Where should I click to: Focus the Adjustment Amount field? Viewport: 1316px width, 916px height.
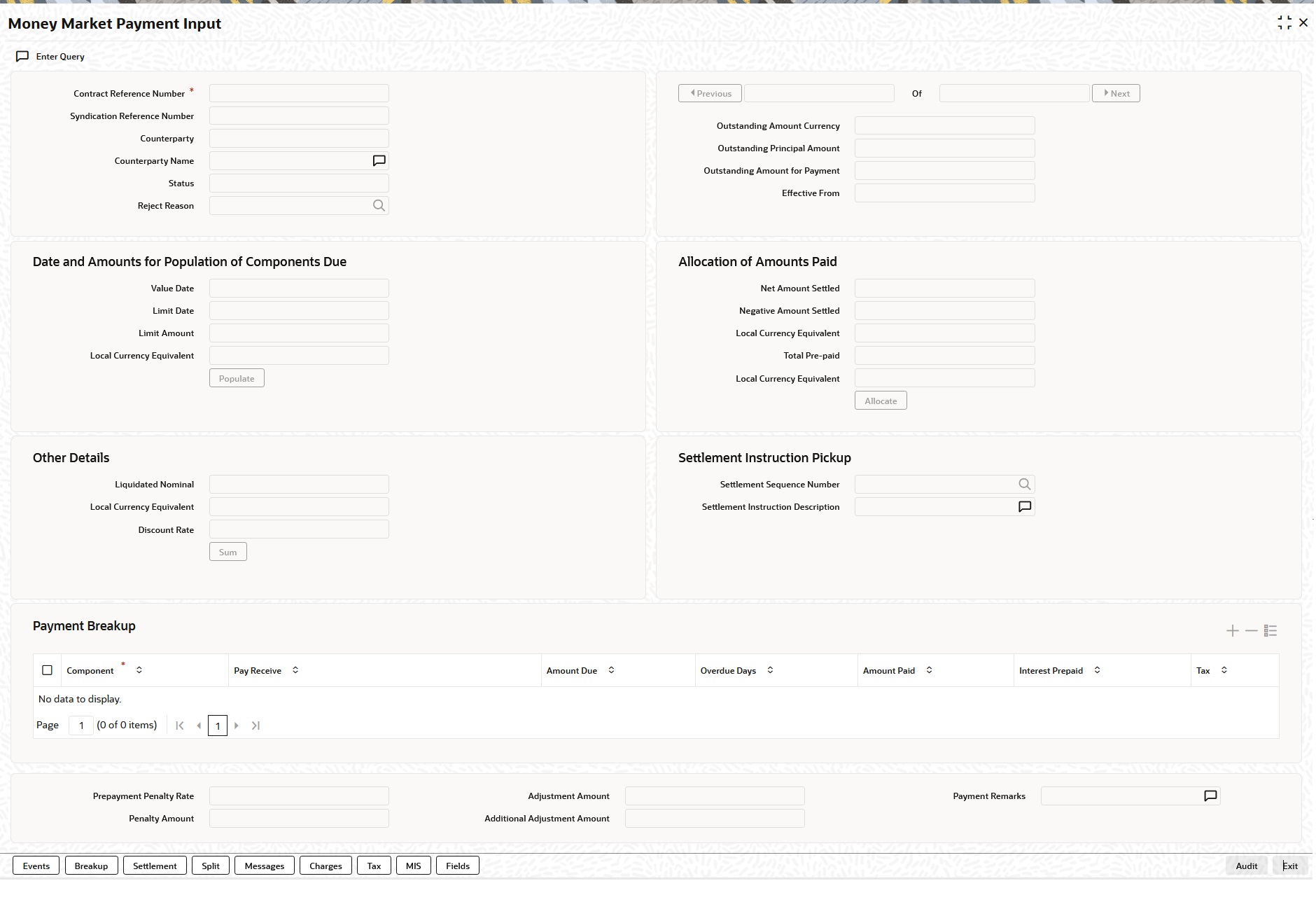pos(715,796)
